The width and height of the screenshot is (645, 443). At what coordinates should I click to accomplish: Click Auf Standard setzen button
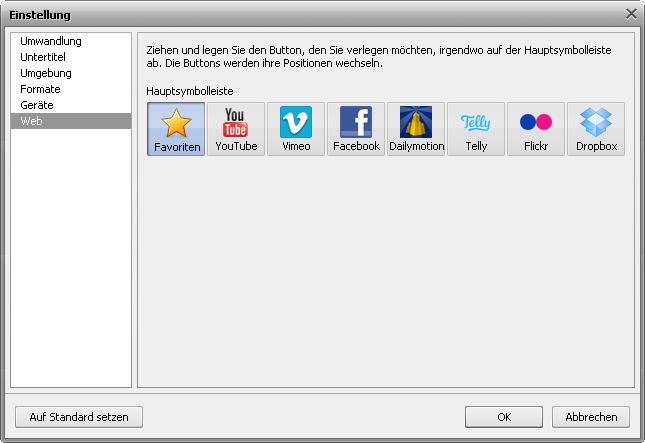tap(79, 417)
